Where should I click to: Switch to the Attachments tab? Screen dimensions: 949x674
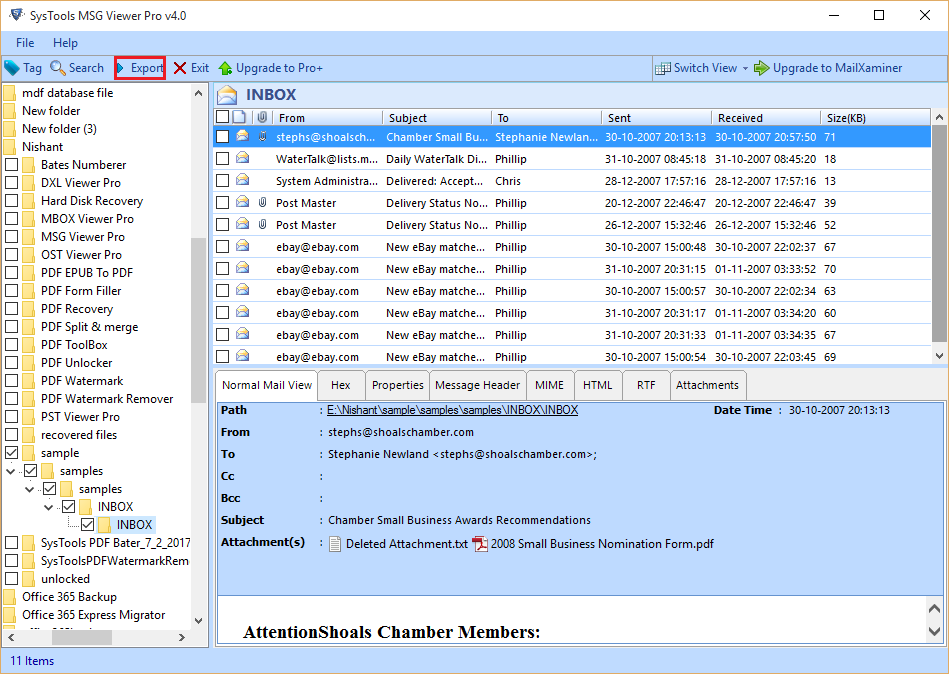click(x=707, y=385)
